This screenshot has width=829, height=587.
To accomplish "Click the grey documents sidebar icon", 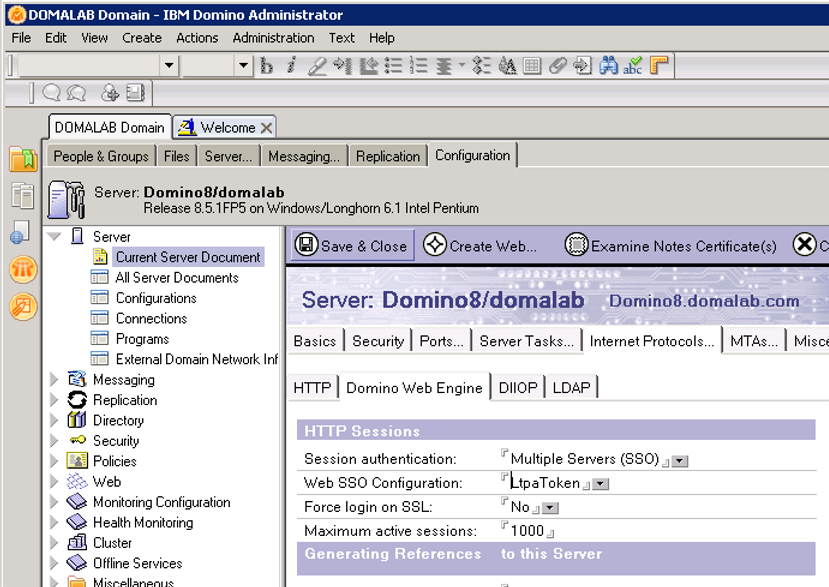I will pyautogui.click(x=23, y=196).
